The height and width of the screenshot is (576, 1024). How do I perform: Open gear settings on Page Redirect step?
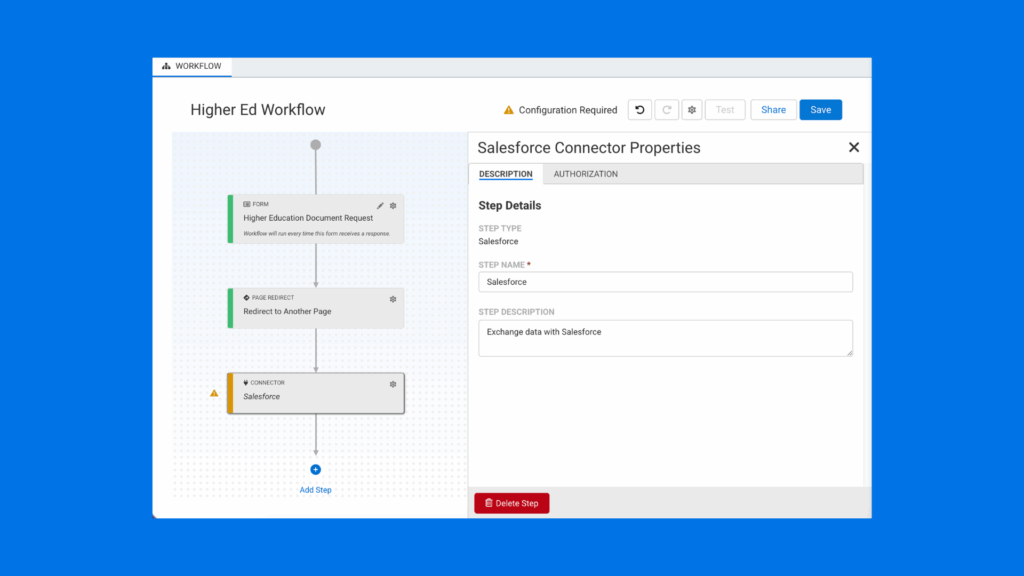(x=393, y=298)
